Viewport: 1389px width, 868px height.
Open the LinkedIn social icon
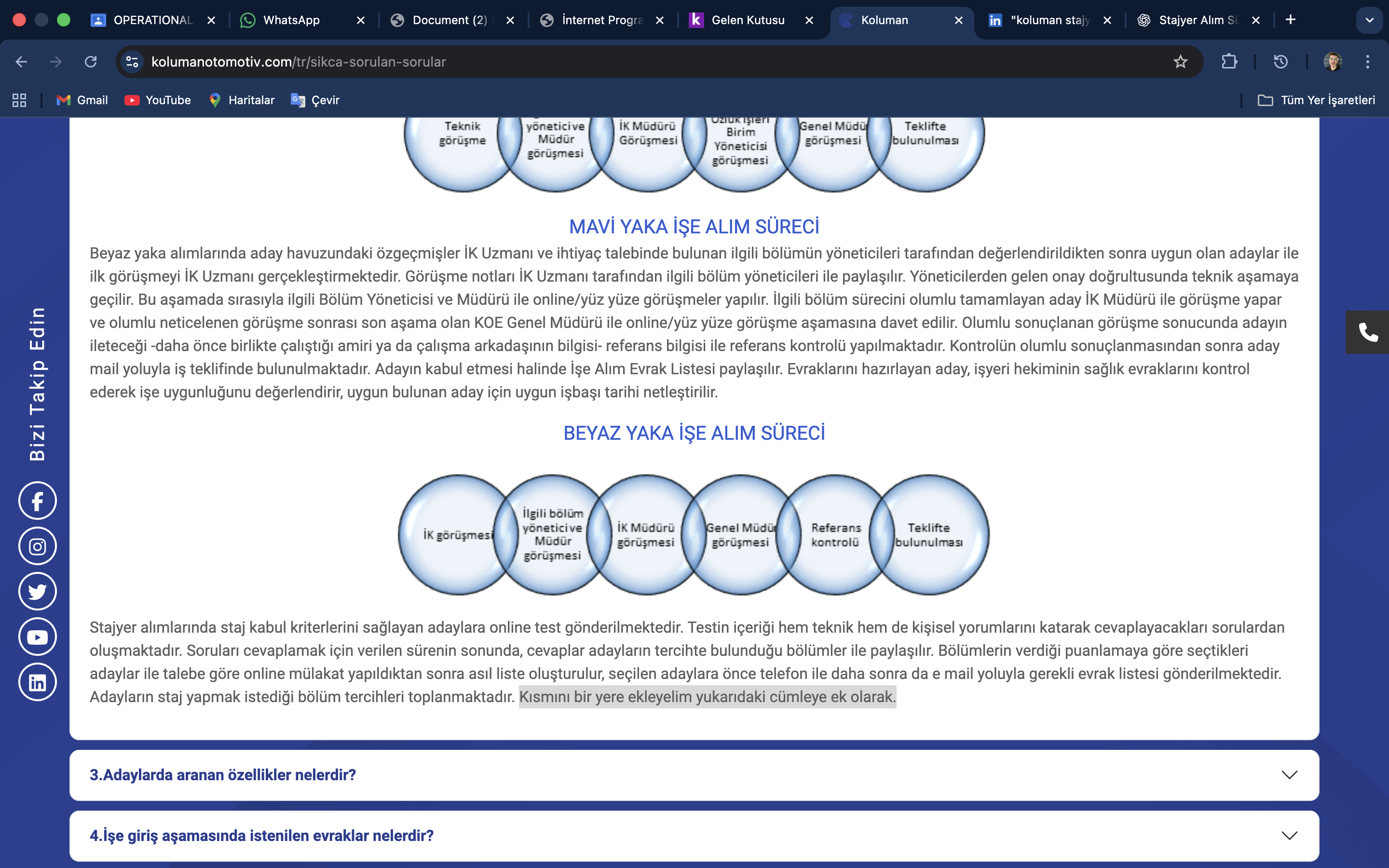37,682
